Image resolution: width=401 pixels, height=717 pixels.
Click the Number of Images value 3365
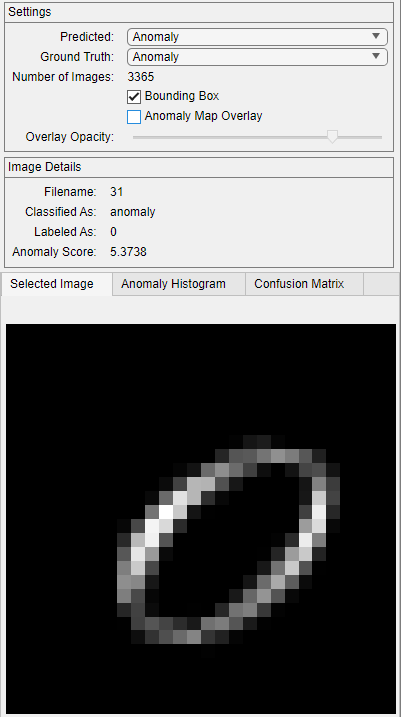pos(141,77)
